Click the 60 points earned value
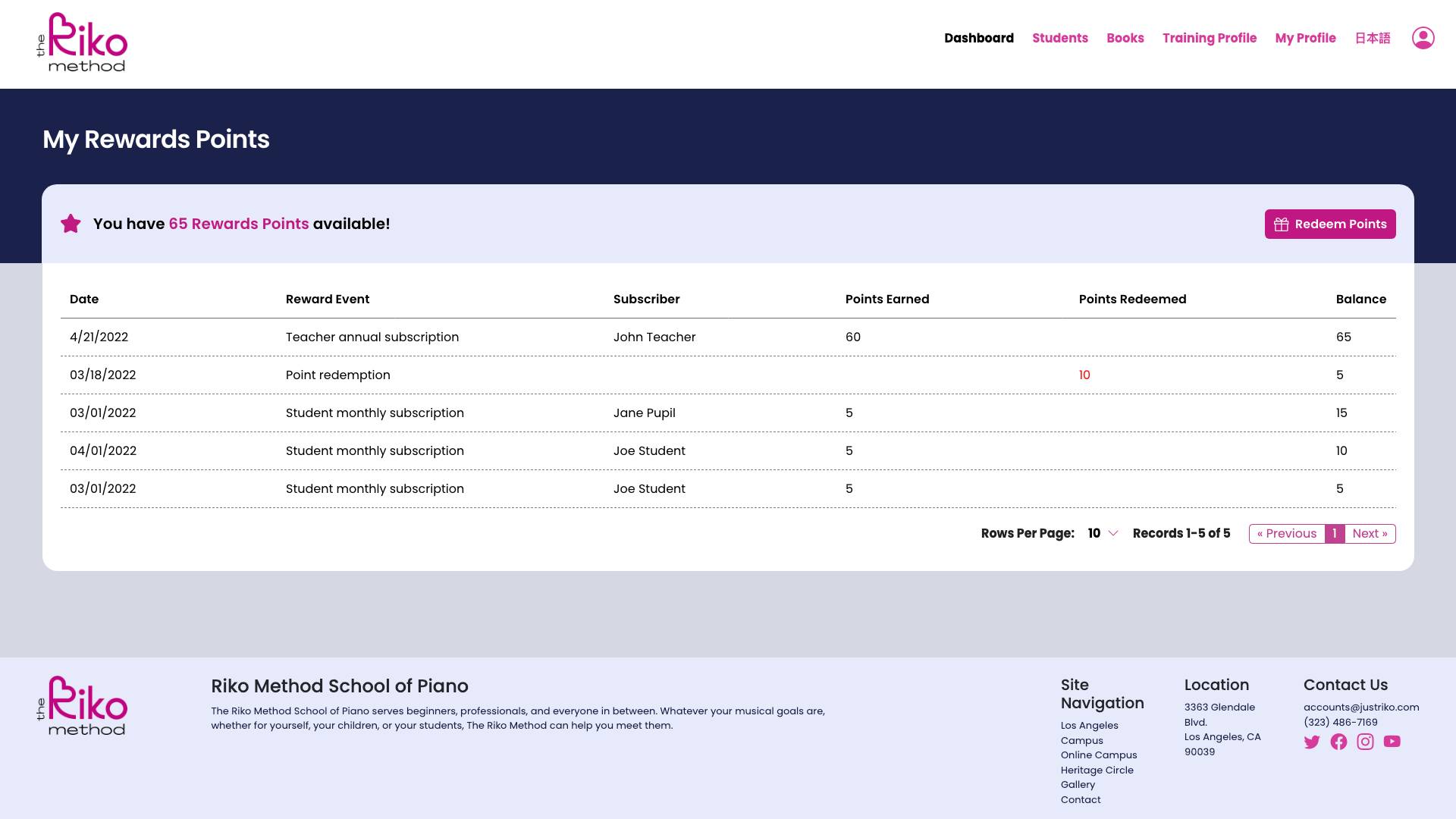The image size is (1456, 819). tap(852, 337)
